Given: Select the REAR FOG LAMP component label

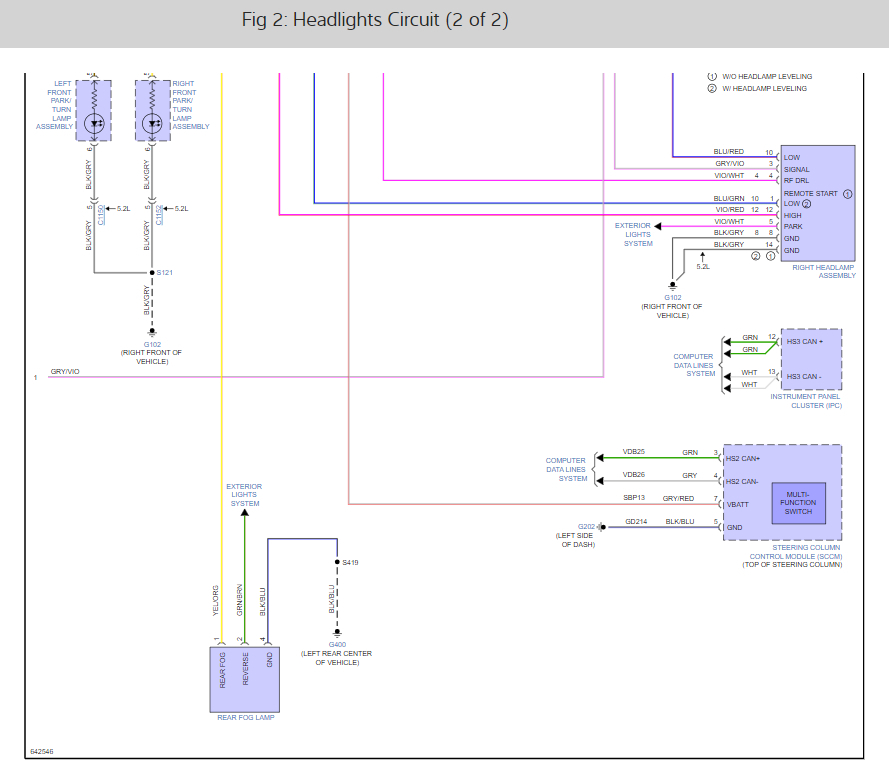Looking at the screenshot, I should (x=245, y=718).
